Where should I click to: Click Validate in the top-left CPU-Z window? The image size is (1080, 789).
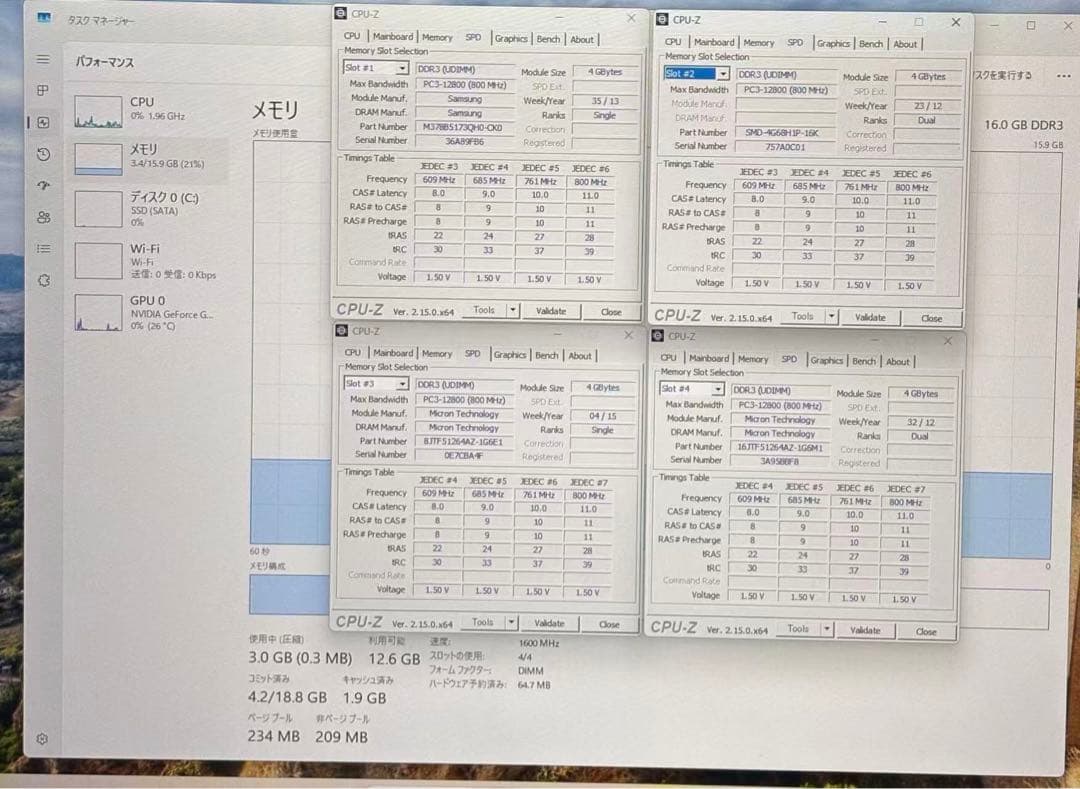(551, 311)
